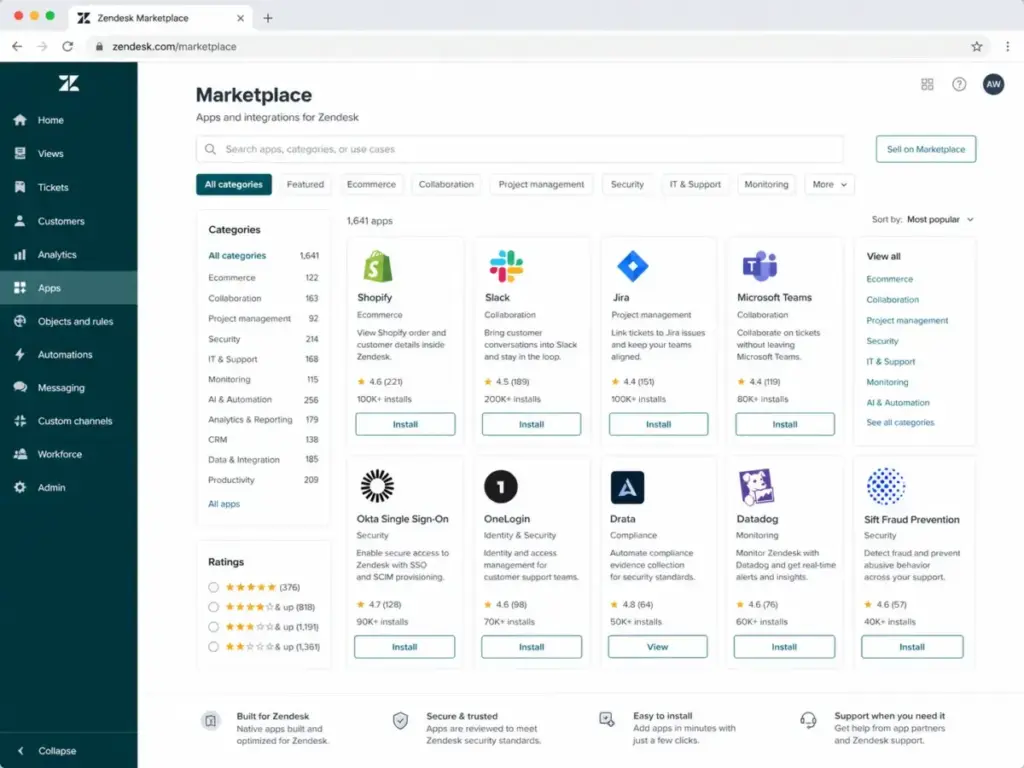Expand the More categories dropdown
Viewport: 1024px width, 768px height.
(829, 185)
